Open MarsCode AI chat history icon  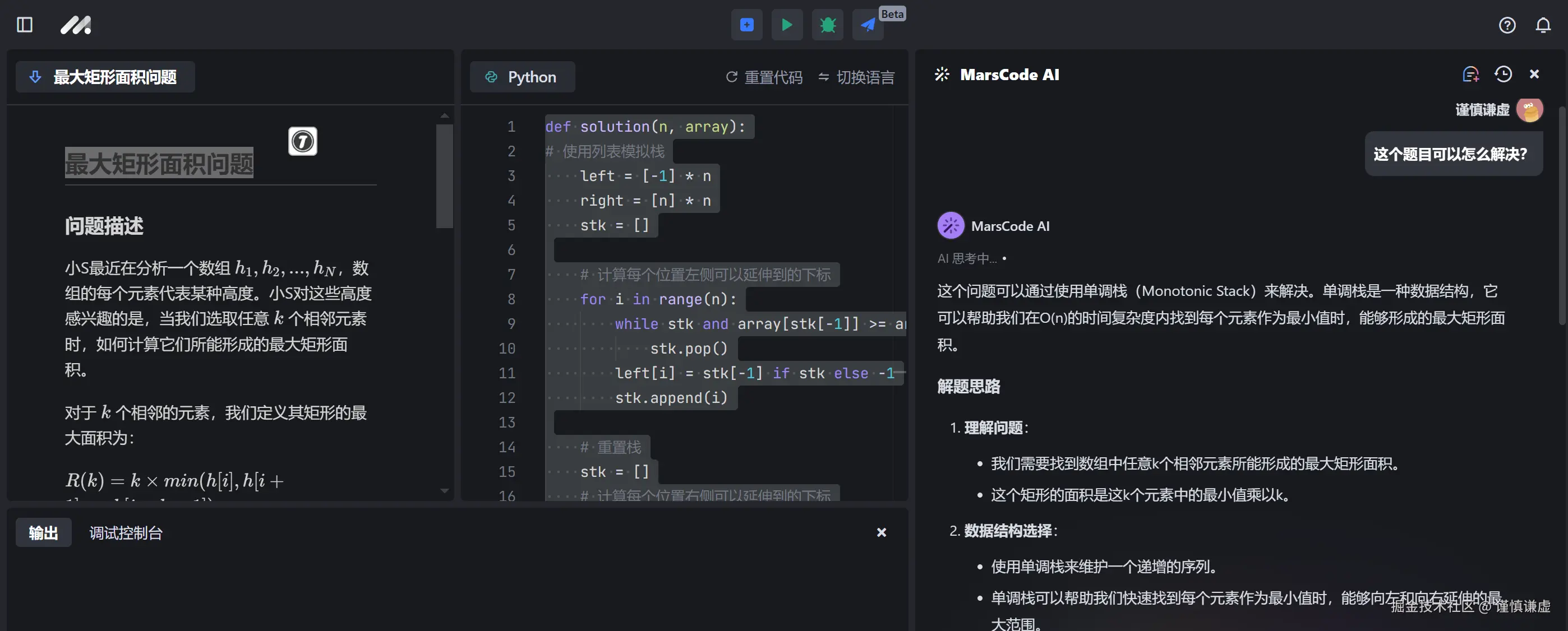pyautogui.click(x=1502, y=74)
